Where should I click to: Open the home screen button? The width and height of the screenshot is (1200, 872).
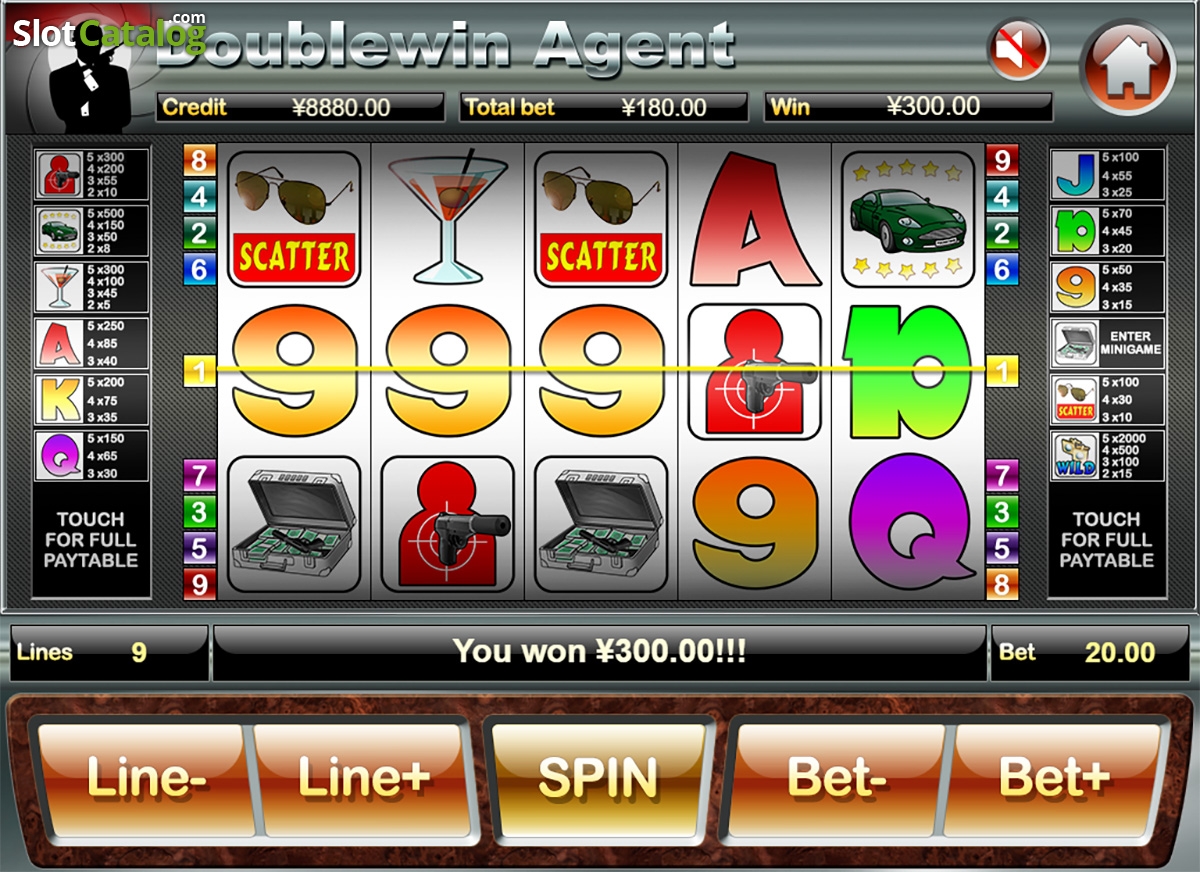tap(1127, 66)
